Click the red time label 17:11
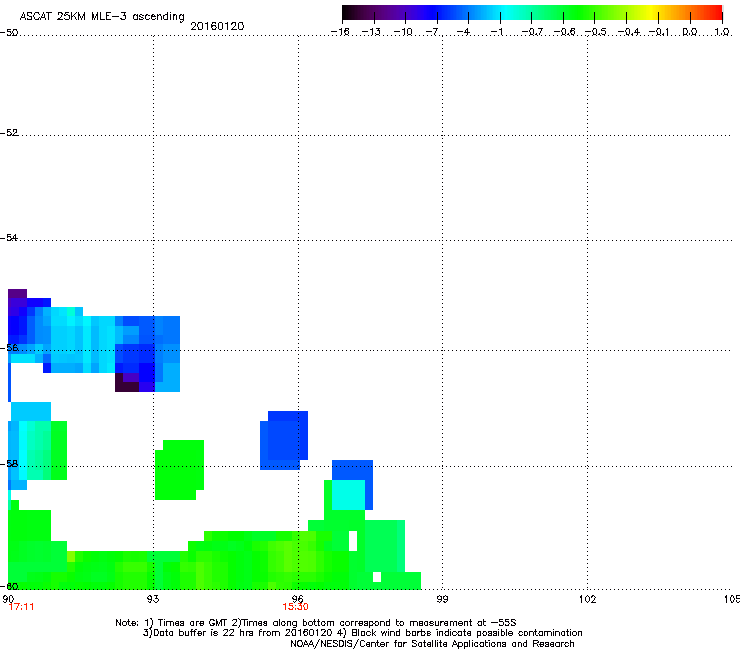 (22, 607)
